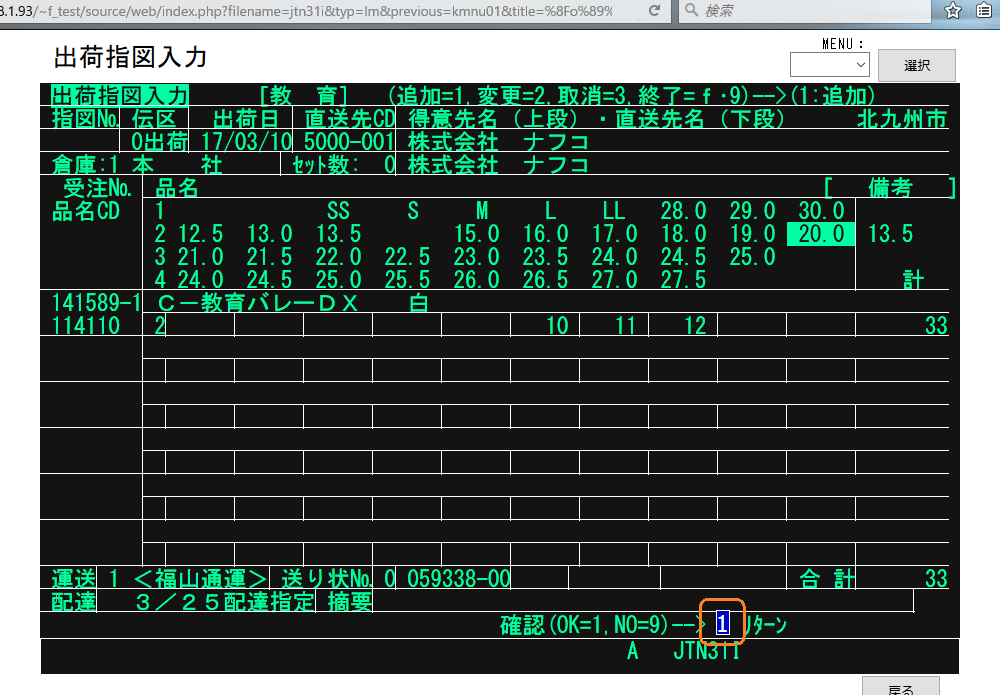Click the 出荷日 value 17/03/10

pos(245,141)
